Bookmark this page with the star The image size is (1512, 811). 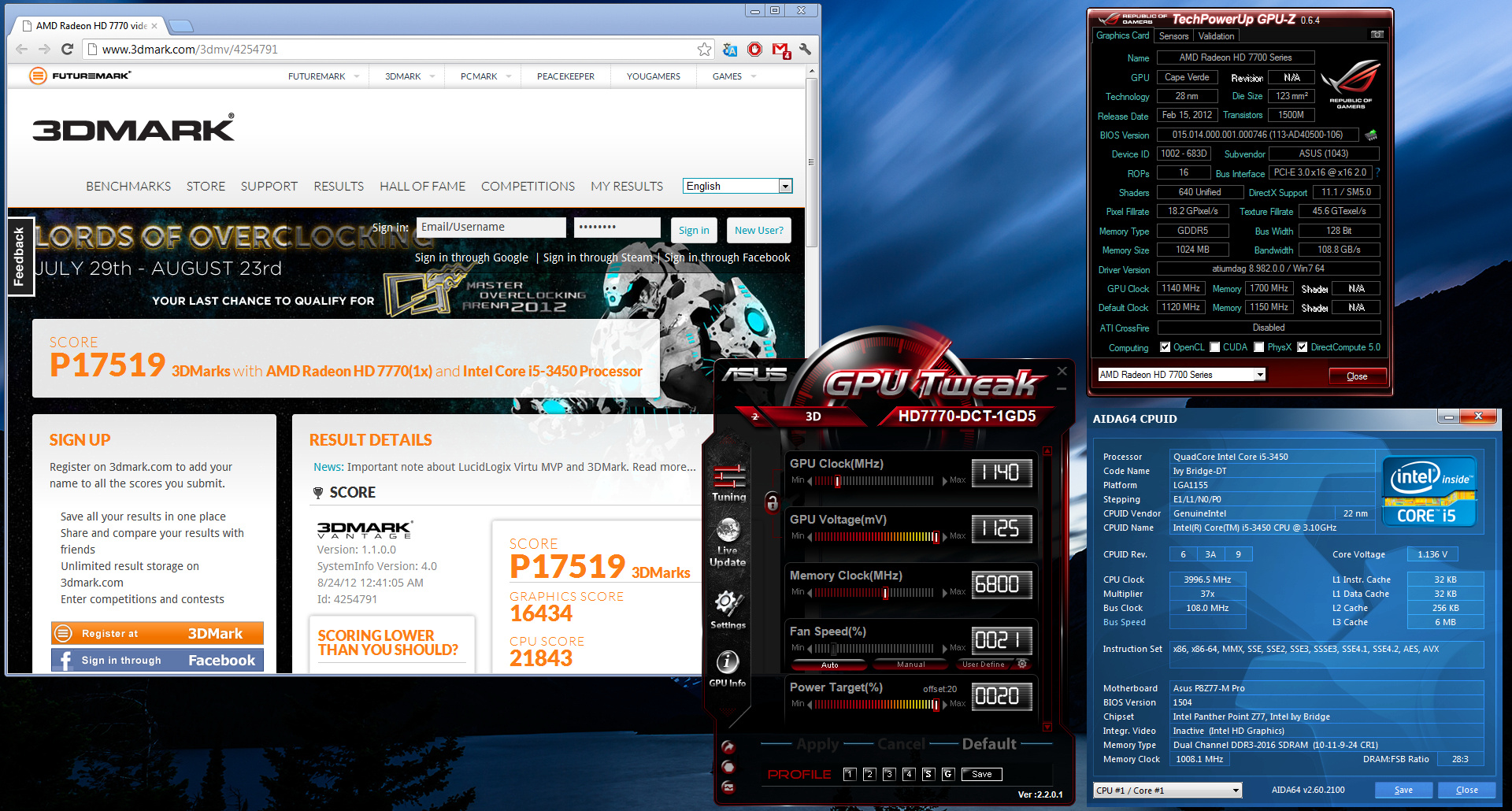coord(704,50)
